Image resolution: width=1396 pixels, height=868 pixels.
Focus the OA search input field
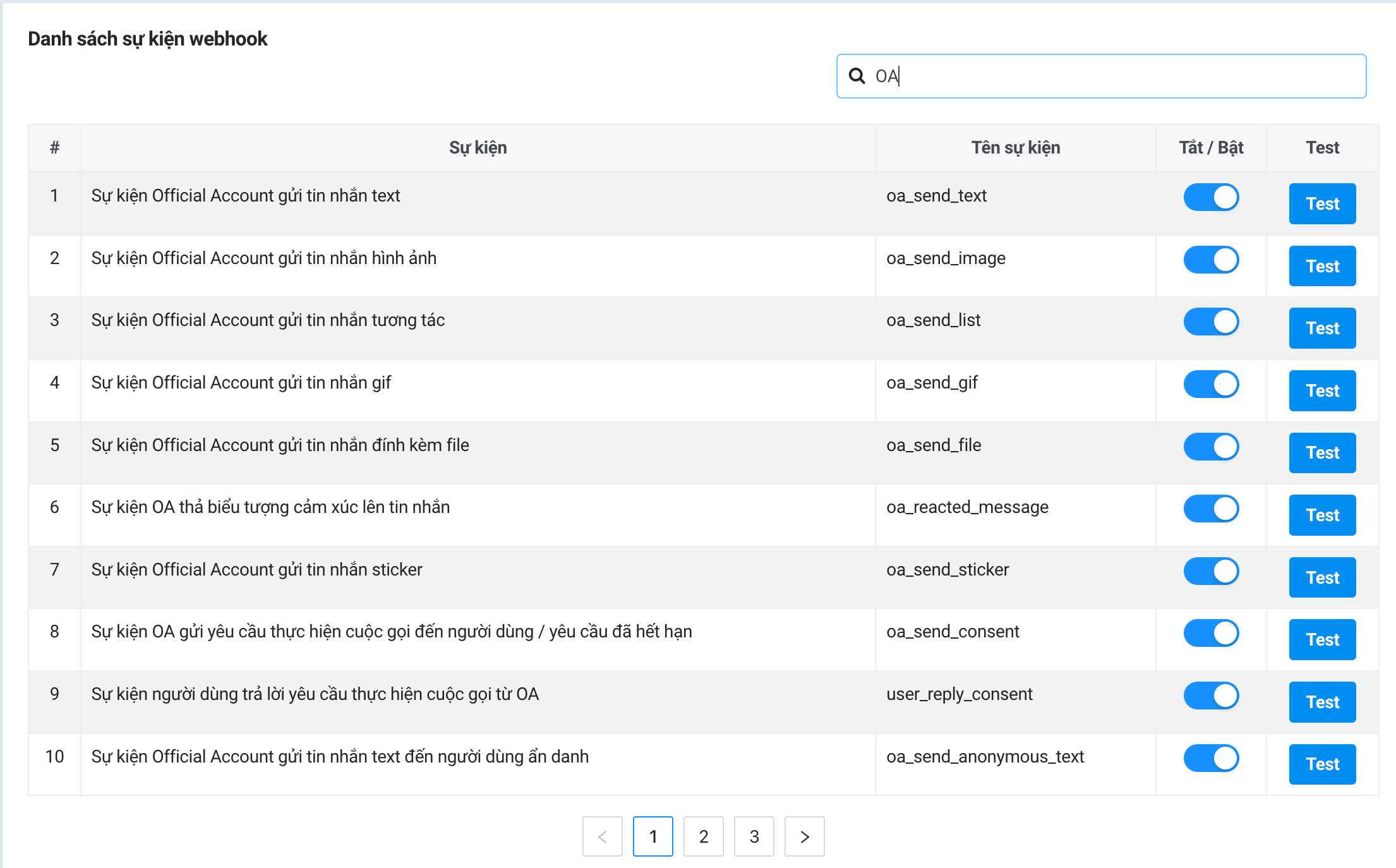pos(1112,76)
